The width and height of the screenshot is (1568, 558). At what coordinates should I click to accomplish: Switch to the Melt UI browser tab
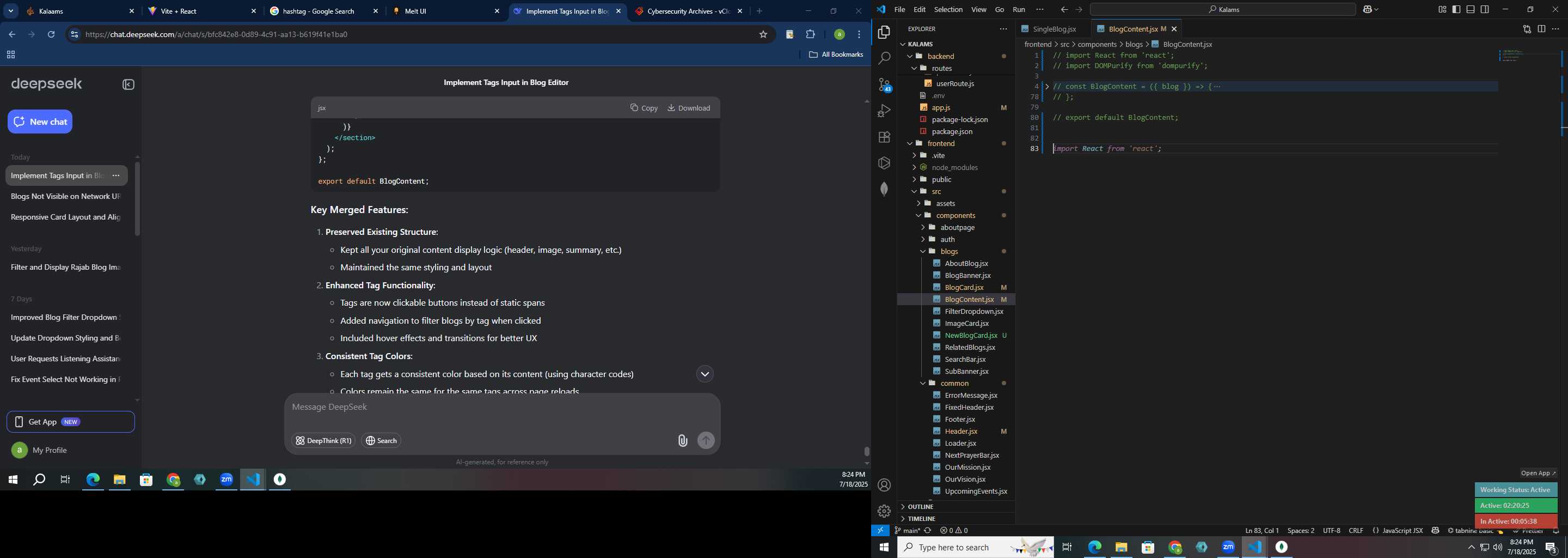446,11
